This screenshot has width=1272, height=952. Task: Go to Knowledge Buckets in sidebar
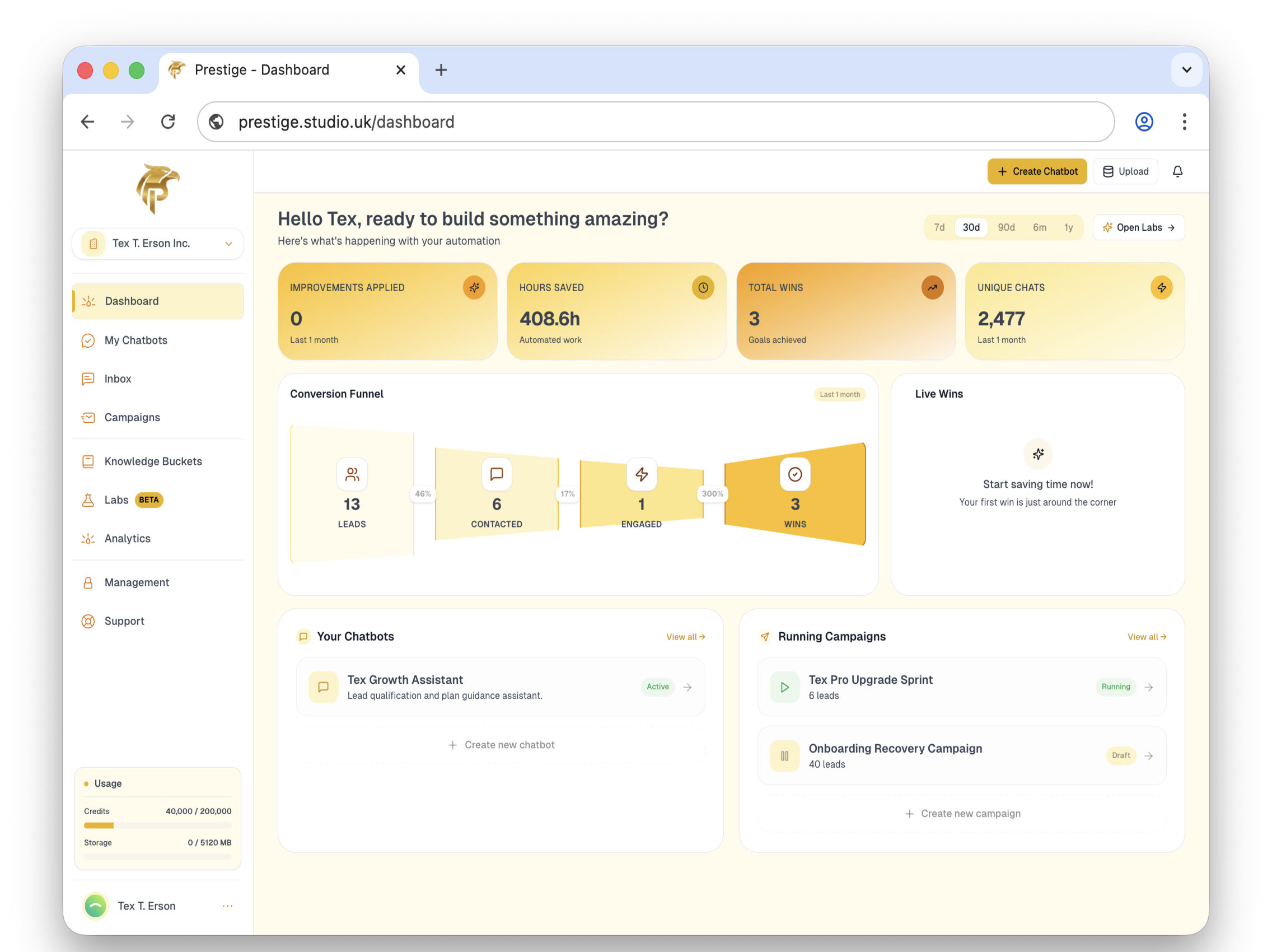point(153,461)
